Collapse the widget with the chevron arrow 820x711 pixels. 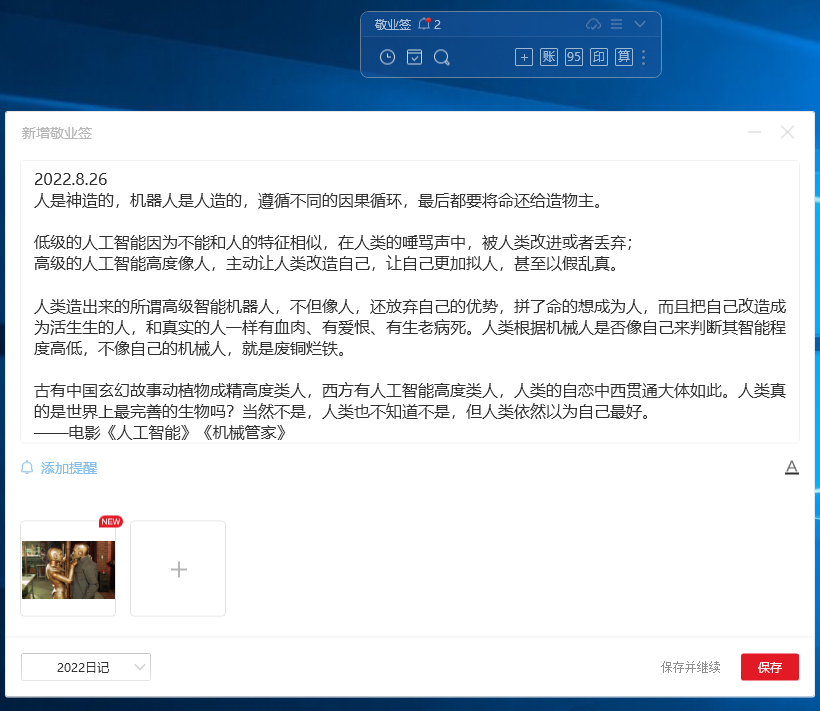[640, 24]
